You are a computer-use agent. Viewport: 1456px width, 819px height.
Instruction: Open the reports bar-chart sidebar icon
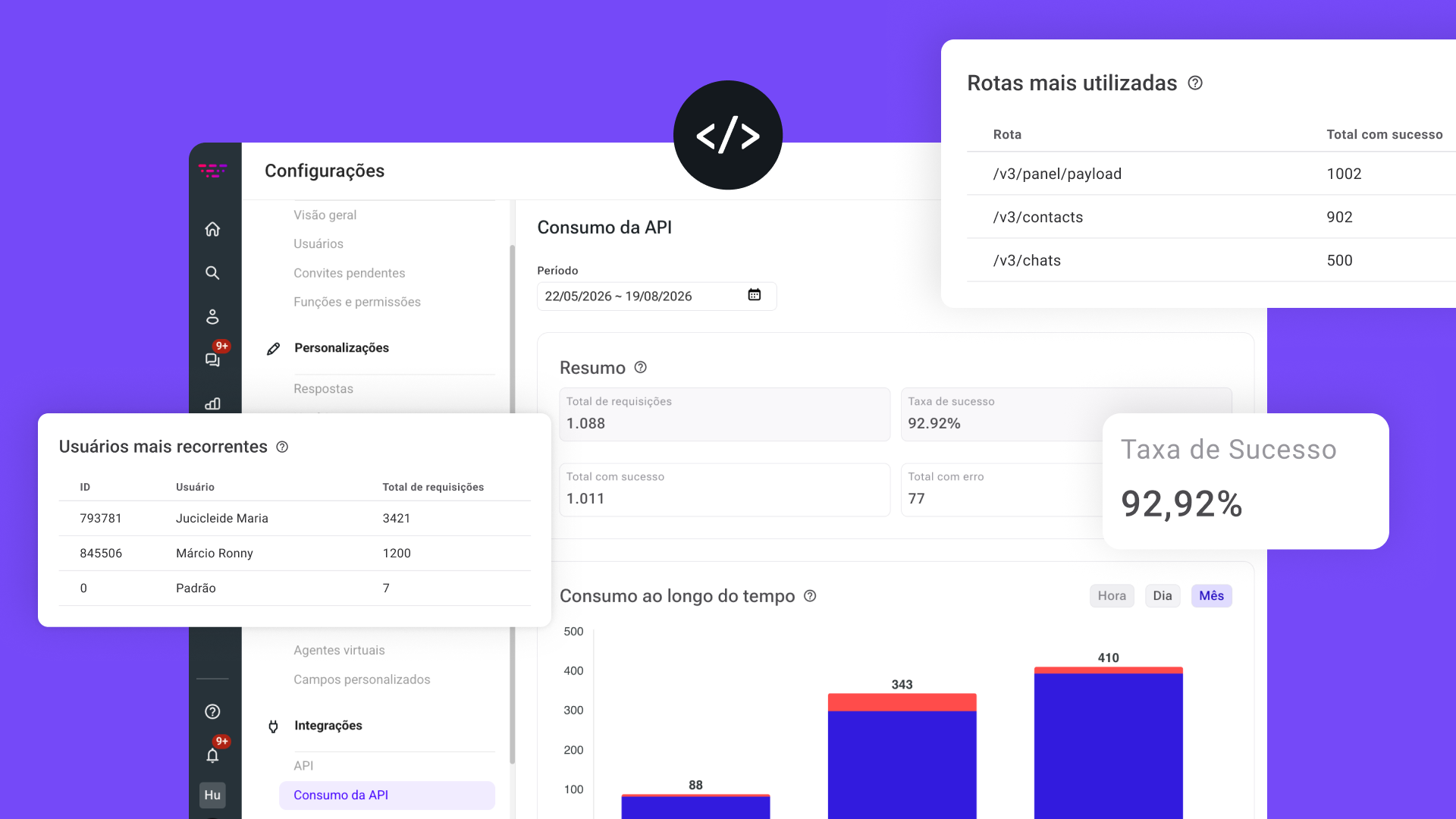[212, 403]
